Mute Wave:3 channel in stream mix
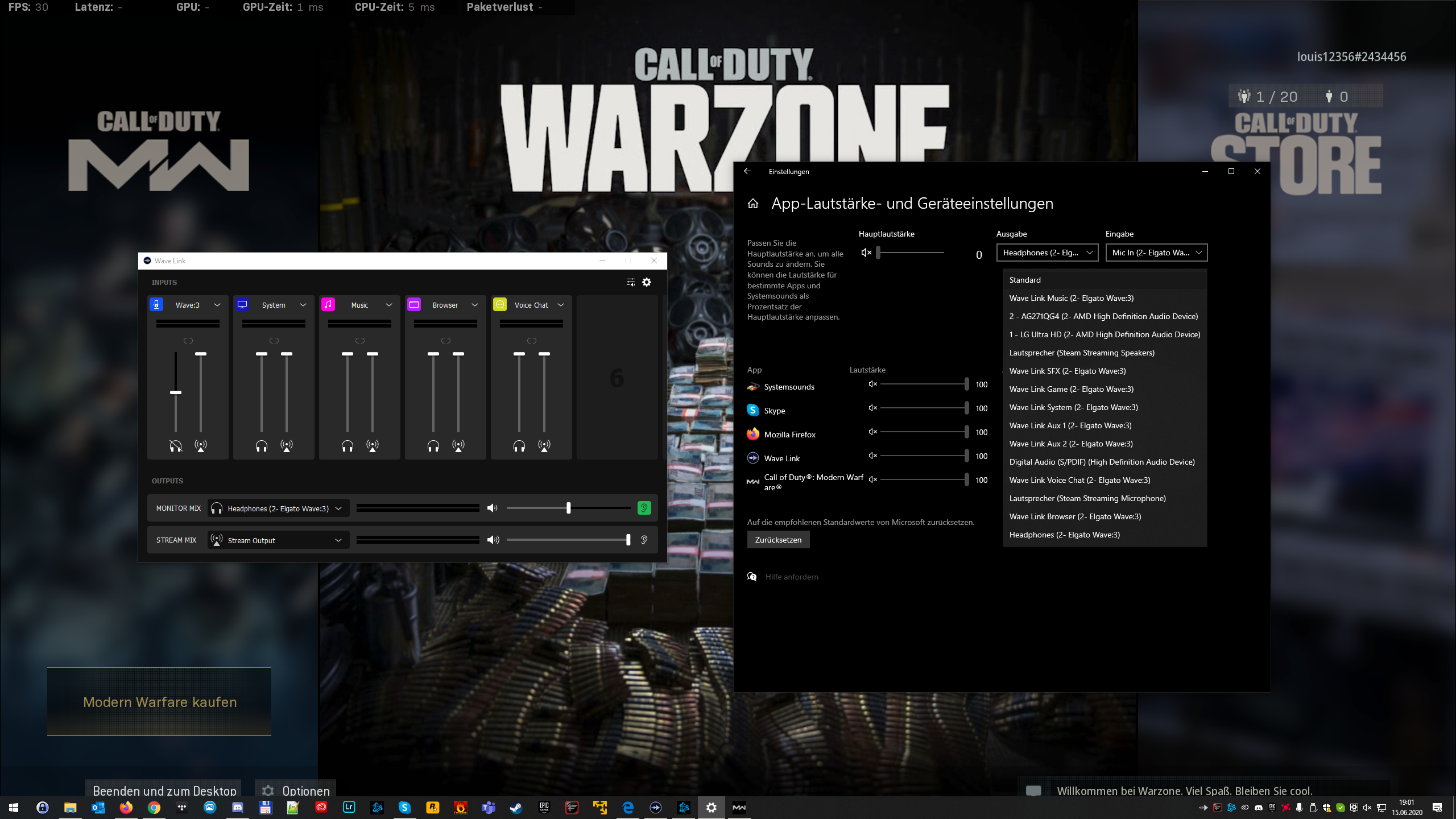This screenshot has width=1456, height=819. pos(201,446)
